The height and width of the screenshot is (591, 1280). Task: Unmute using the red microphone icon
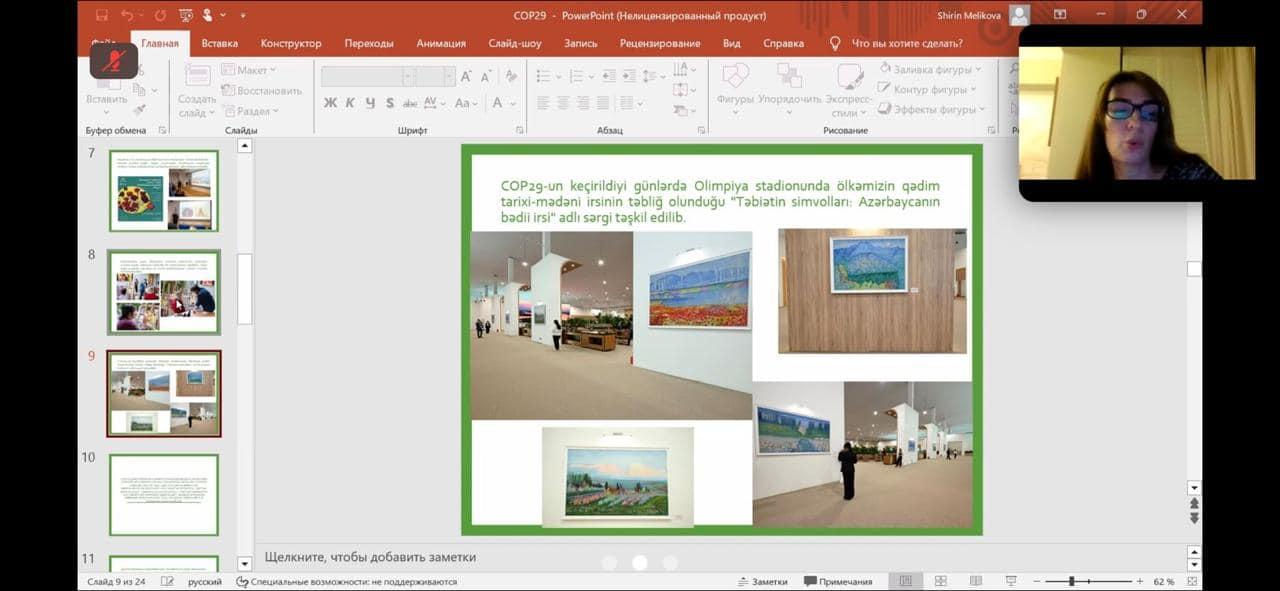(x=114, y=60)
